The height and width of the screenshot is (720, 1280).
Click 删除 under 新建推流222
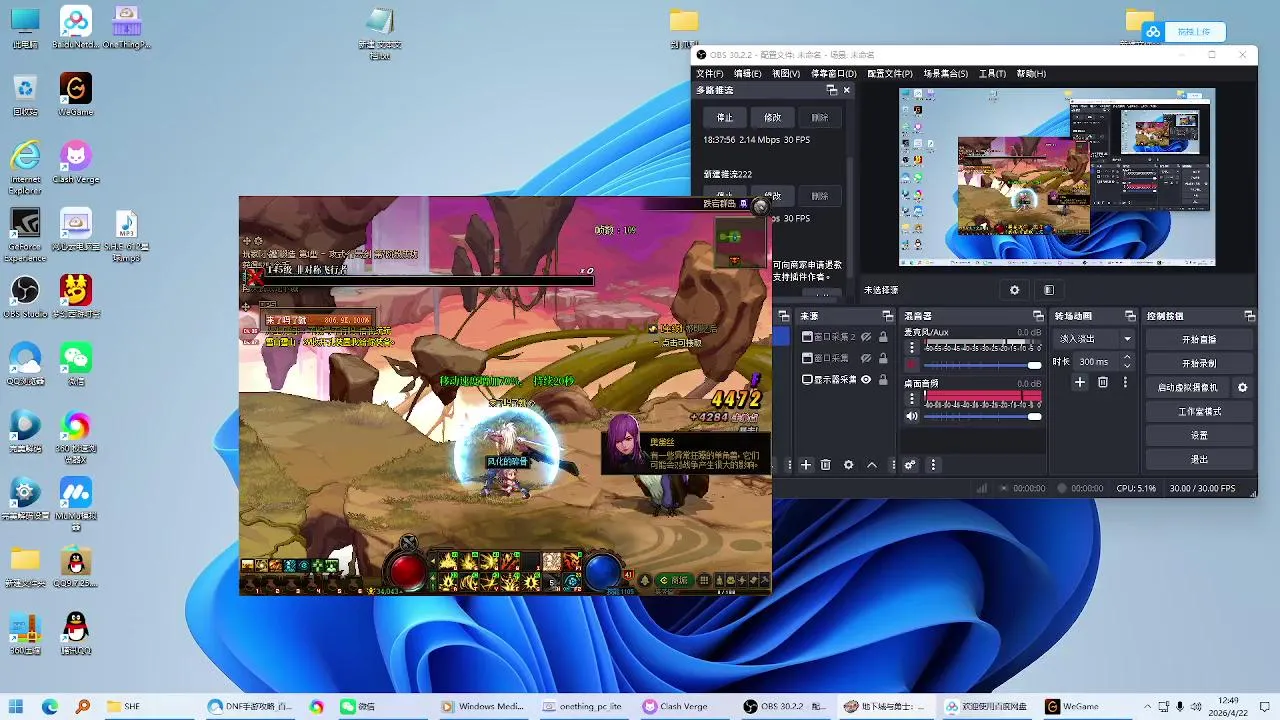point(820,196)
